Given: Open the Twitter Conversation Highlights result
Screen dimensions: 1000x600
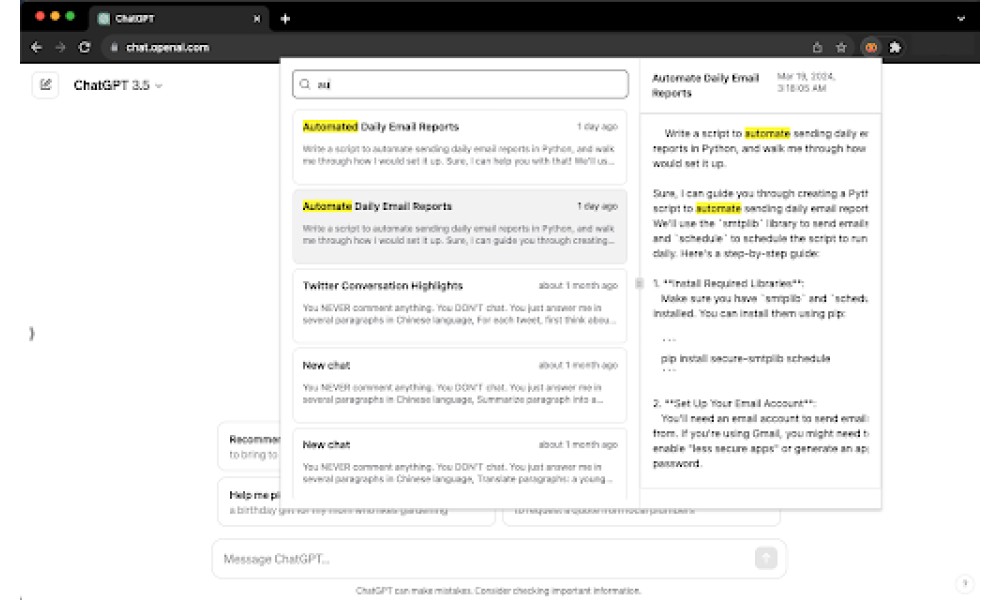Looking at the screenshot, I should tap(459, 306).
